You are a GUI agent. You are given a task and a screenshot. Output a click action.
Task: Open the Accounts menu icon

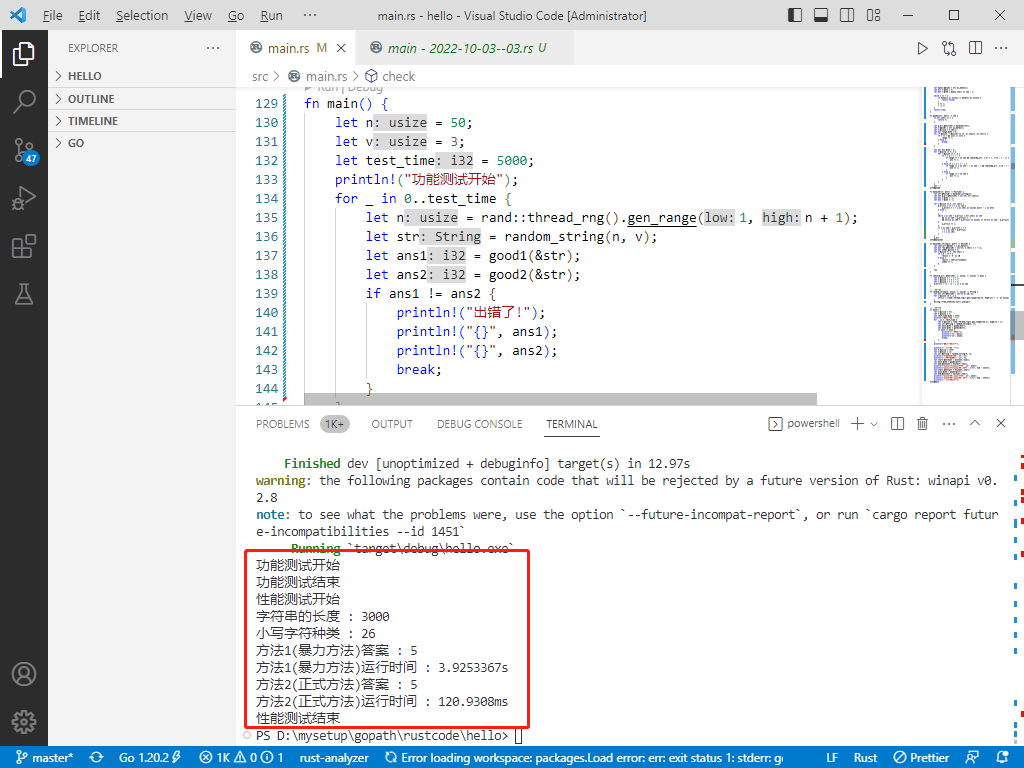pos(24,674)
